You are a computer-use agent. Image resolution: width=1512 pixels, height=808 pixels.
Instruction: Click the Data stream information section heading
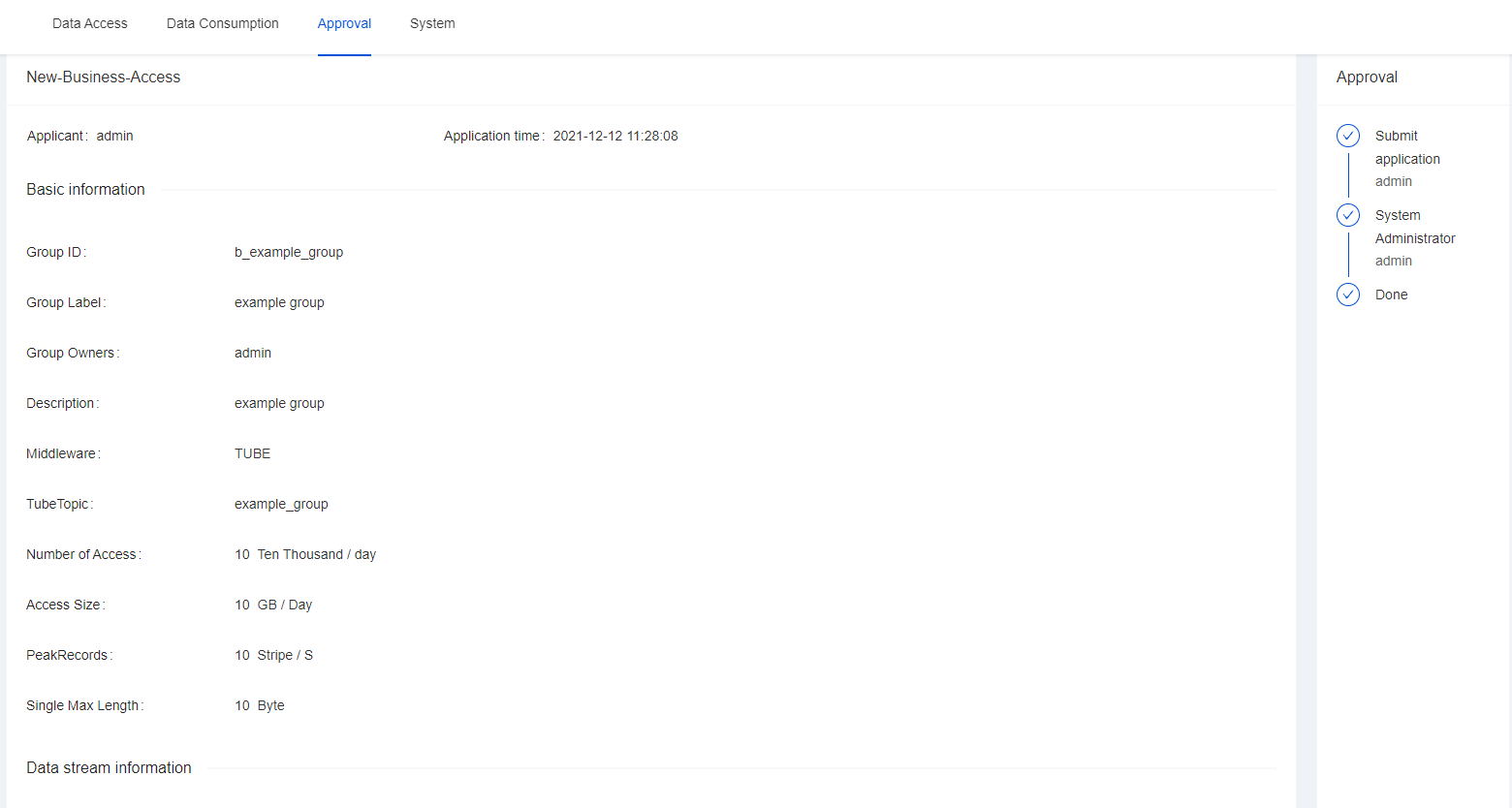pos(109,767)
